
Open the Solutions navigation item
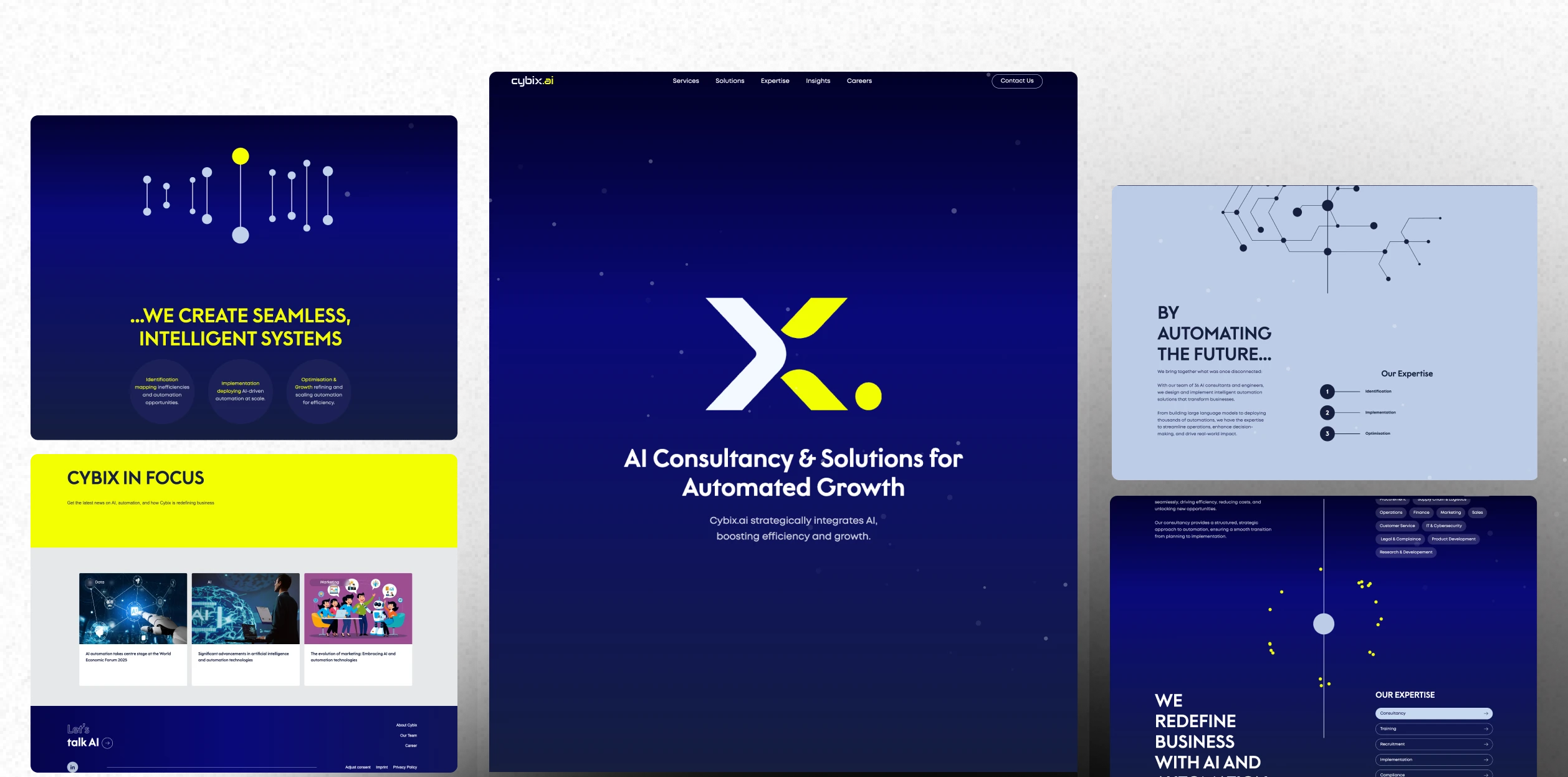[730, 81]
